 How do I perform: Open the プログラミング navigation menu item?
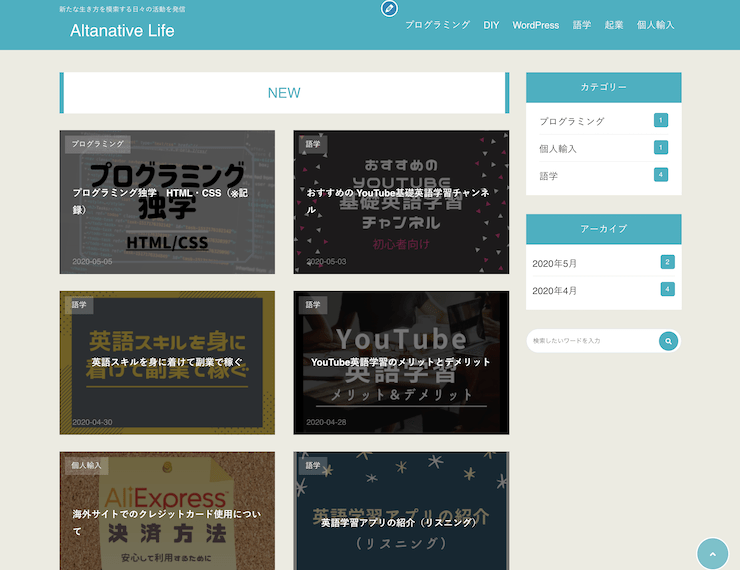click(437, 25)
